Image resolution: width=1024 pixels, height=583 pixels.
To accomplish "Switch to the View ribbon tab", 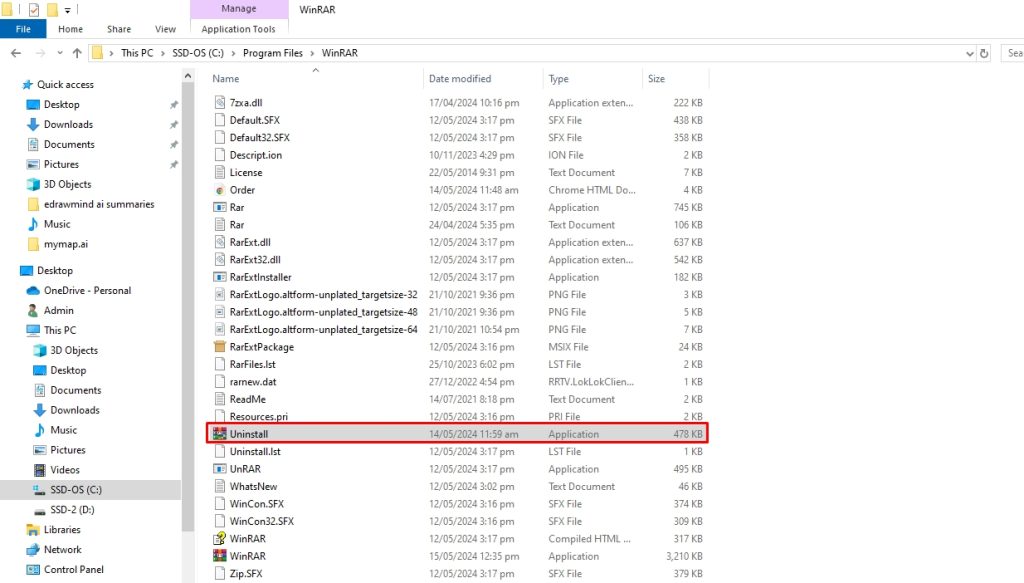I will point(165,29).
